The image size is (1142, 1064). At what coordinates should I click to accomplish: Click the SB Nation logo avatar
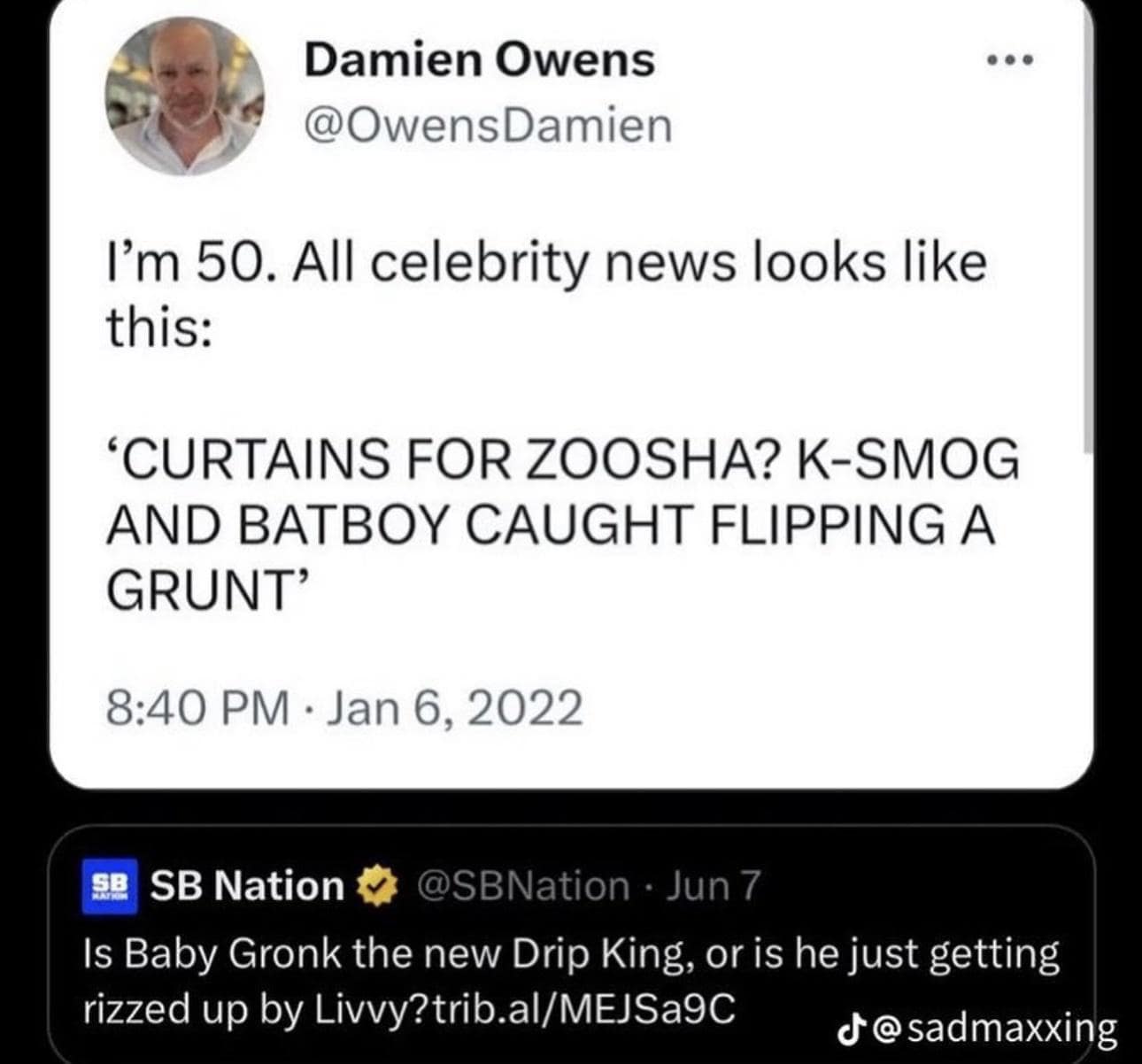110,885
